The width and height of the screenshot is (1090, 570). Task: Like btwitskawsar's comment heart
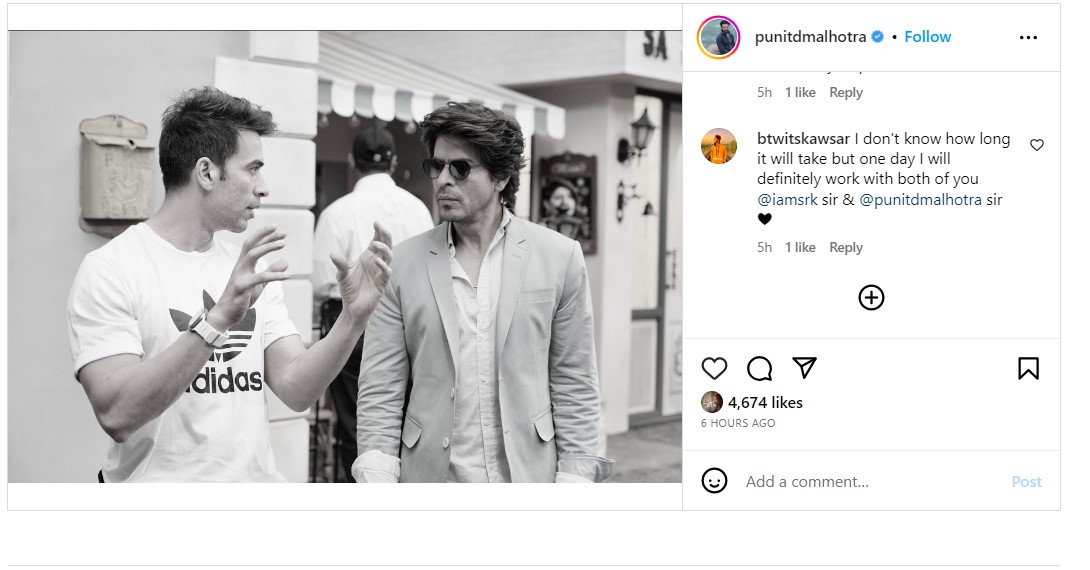[1036, 145]
